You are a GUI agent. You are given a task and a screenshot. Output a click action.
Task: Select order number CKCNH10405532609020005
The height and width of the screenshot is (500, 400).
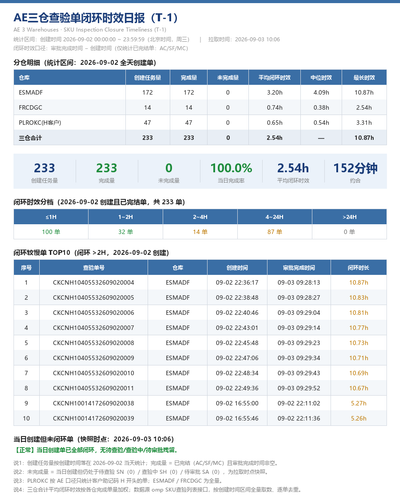click(93, 297)
